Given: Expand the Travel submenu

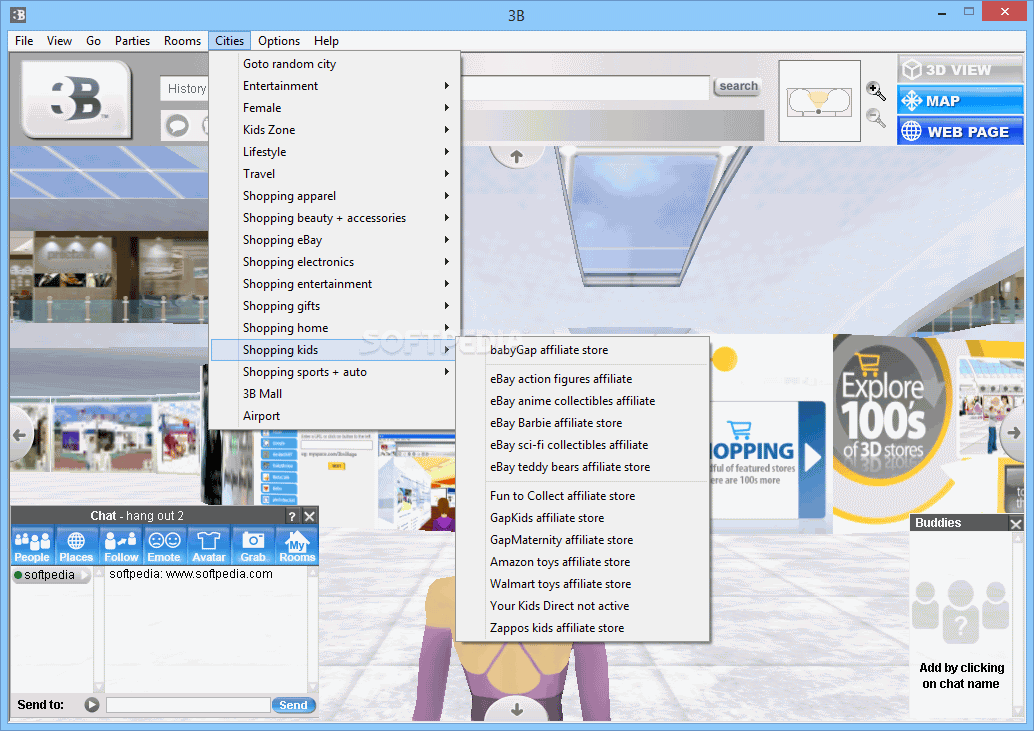Looking at the screenshot, I should click(x=335, y=174).
